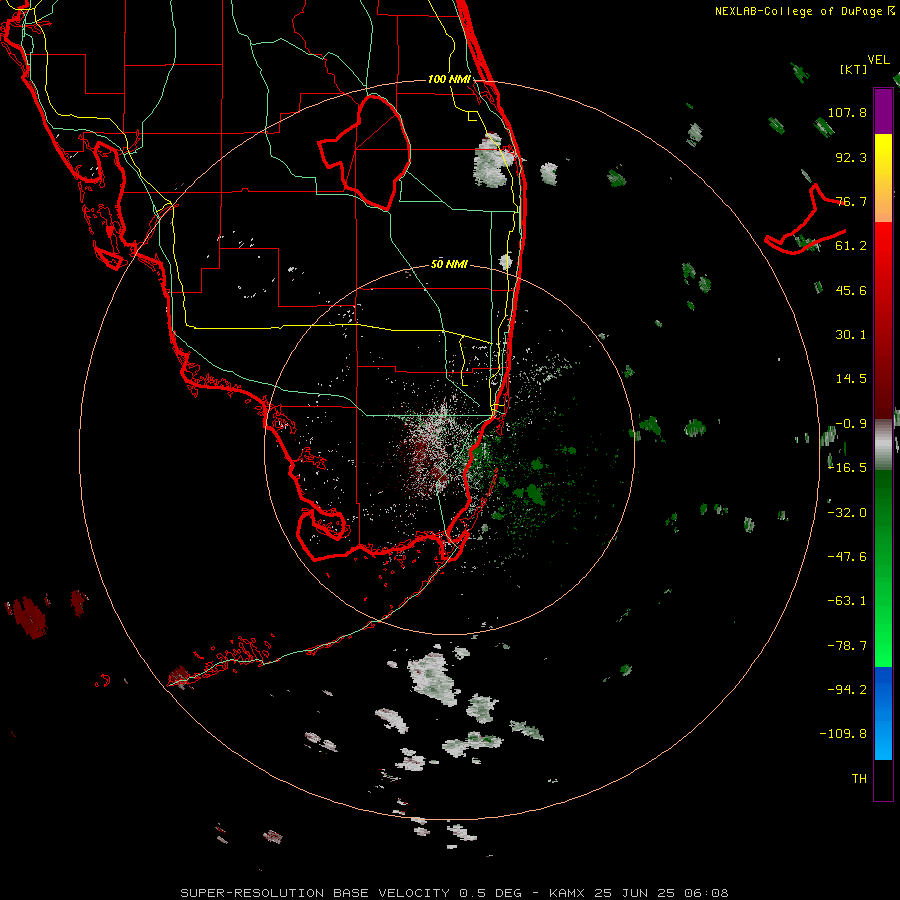Select the 61.2 legend value

click(x=851, y=246)
